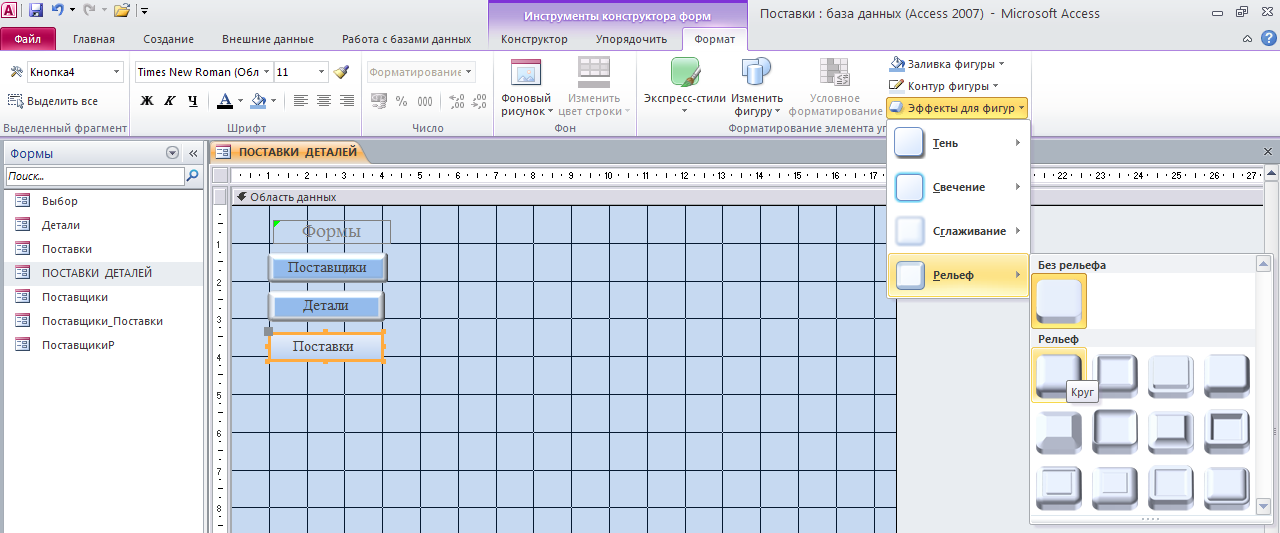Click Эффекты для фигур button
The width and height of the screenshot is (1280, 533).
point(957,108)
